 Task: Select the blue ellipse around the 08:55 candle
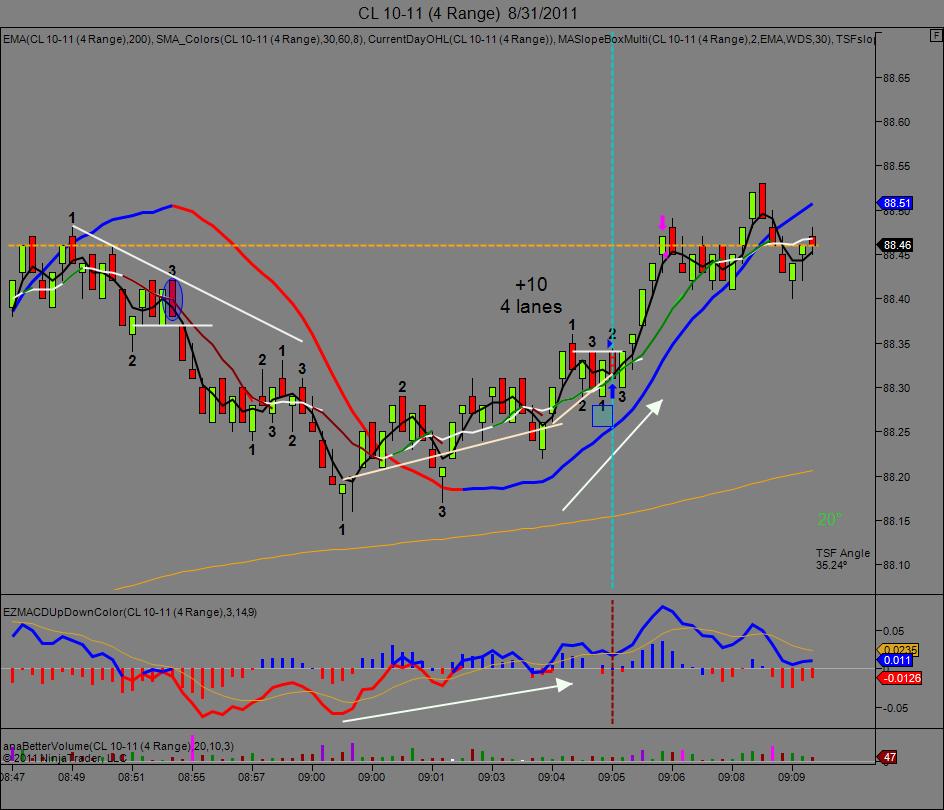pos(173,299)
